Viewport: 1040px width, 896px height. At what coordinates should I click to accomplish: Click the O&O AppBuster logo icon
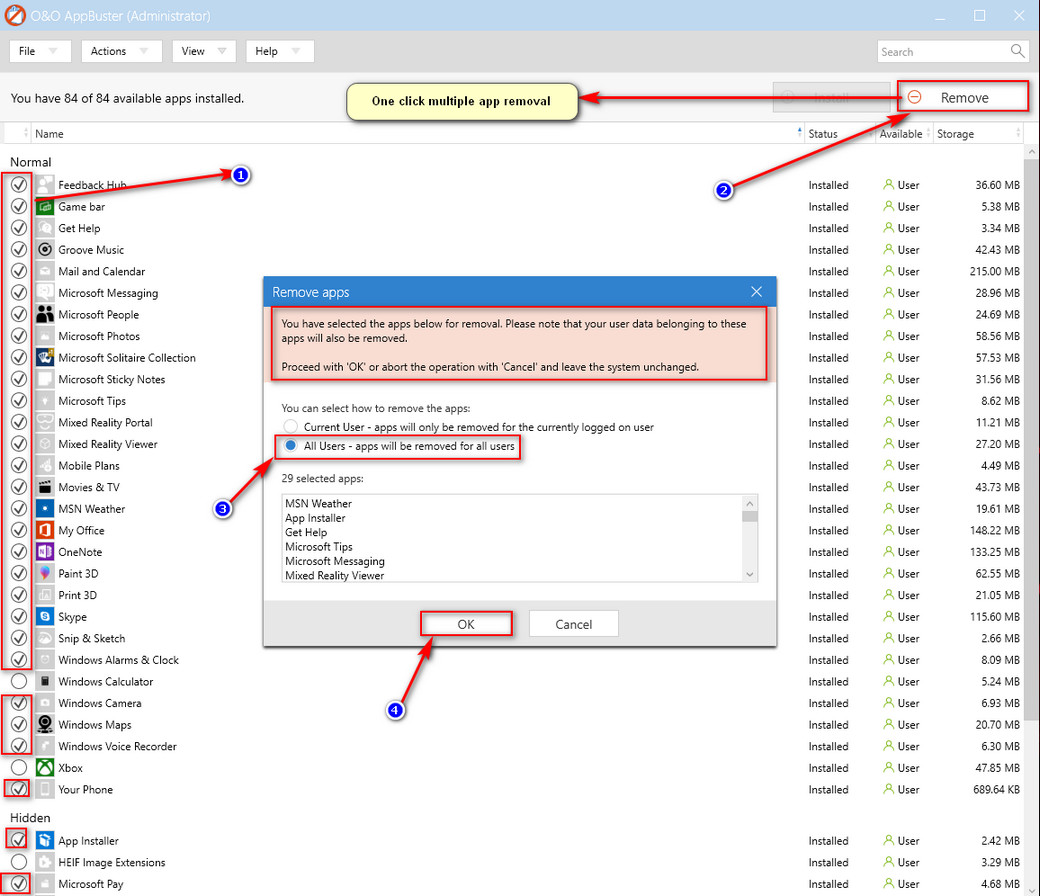(15, 15)
